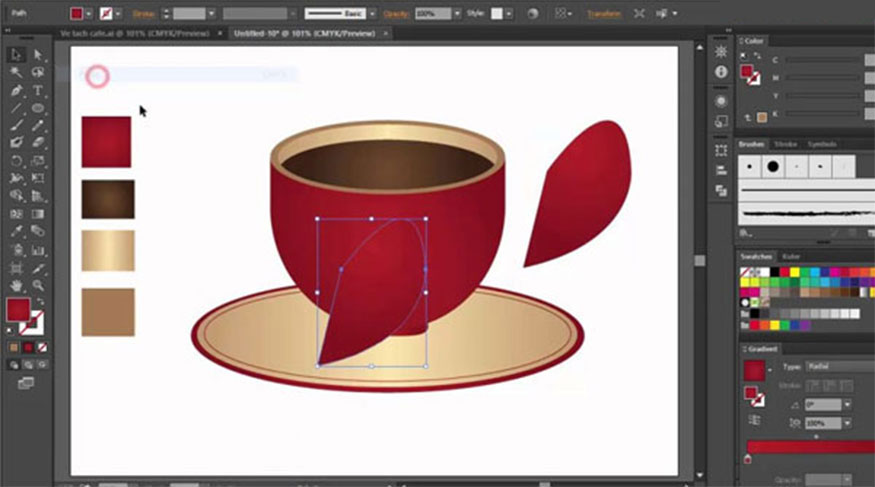This screenshot has height=487, width=875.
Task: Click the gold gradient swatch on the artboard
Action: tap(107, 252)
